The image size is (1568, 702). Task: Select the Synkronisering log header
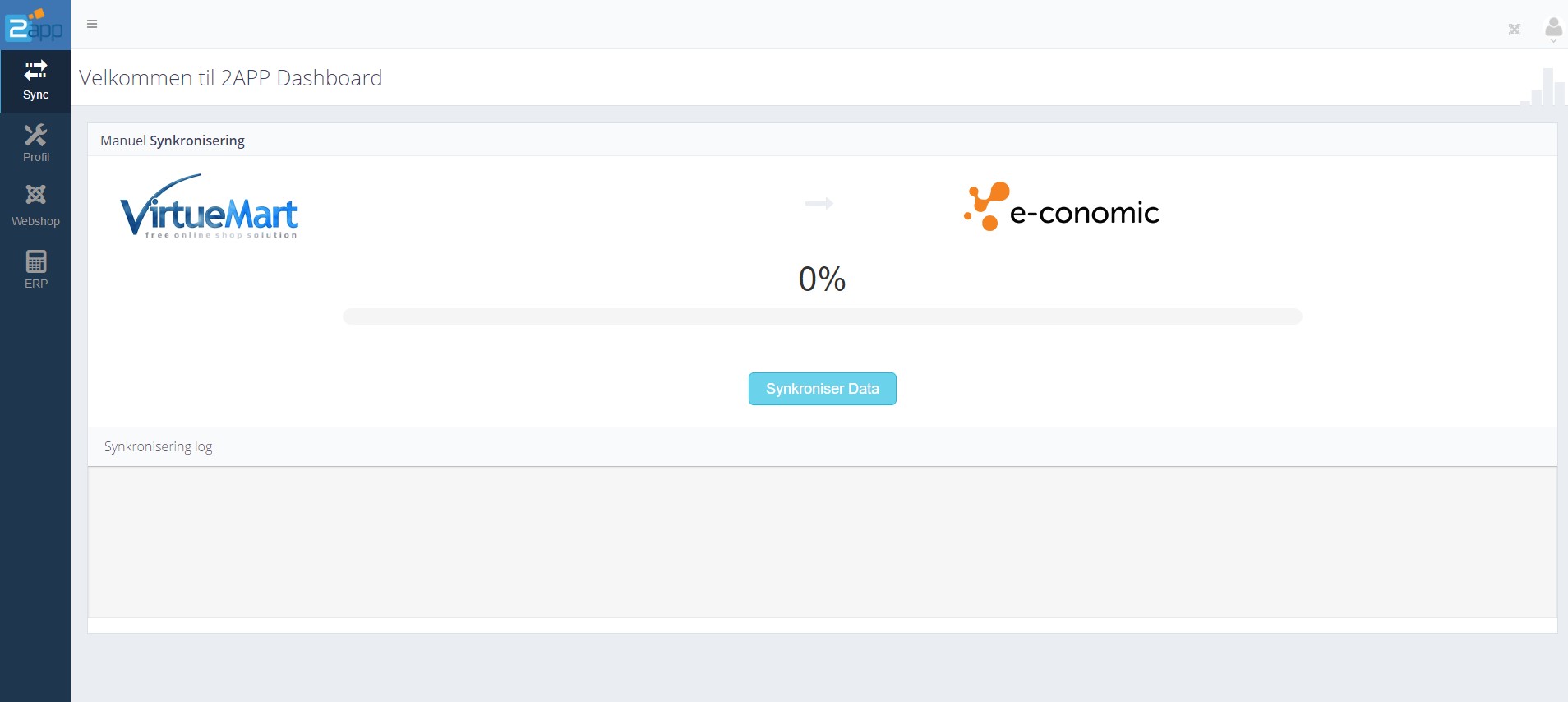pos(159,446)
